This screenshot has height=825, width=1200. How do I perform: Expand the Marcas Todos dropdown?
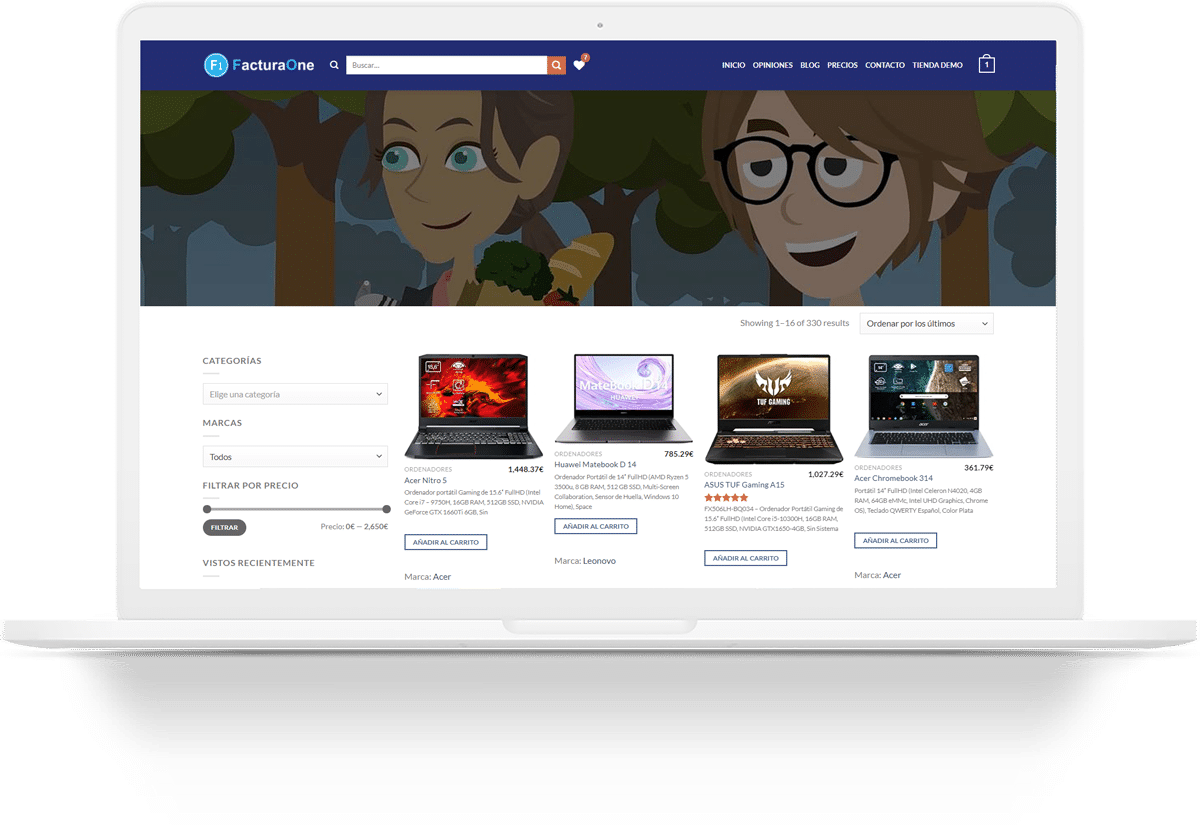coord(295,457)
